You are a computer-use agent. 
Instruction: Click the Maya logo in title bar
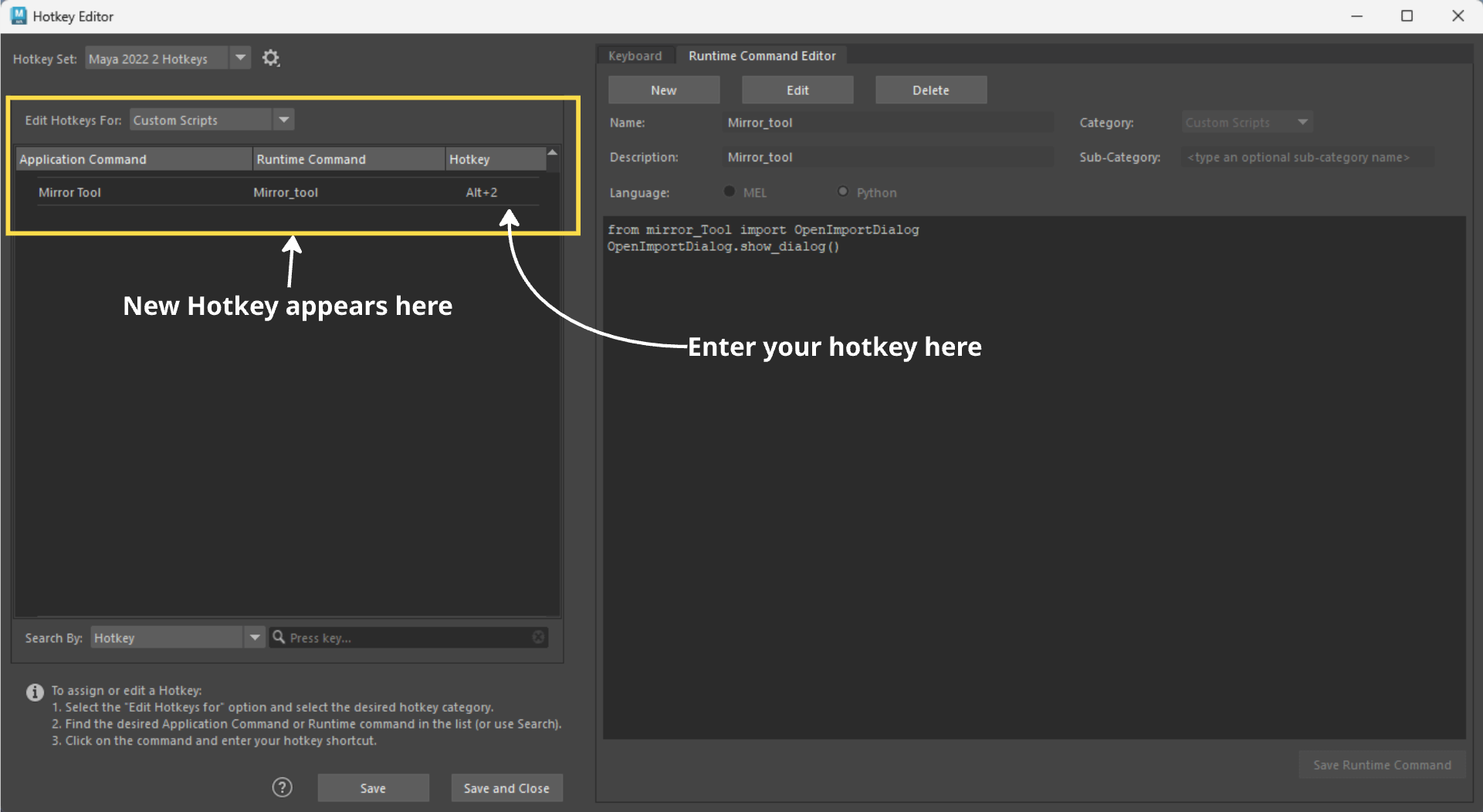(19, 16)
